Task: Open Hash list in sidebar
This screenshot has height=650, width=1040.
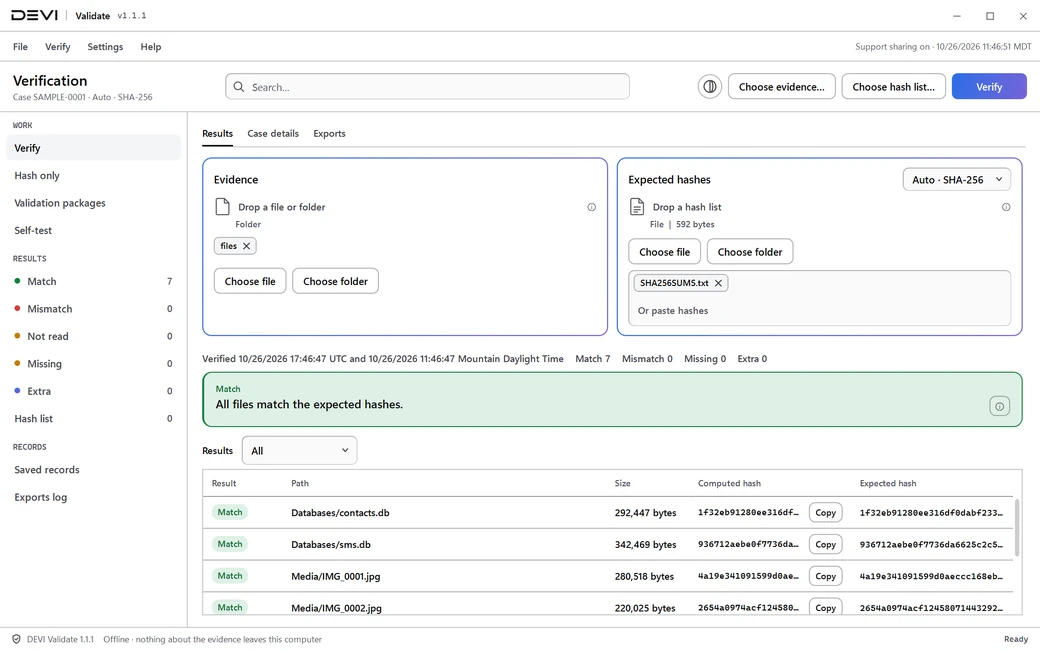Action: tap(94, 419)
